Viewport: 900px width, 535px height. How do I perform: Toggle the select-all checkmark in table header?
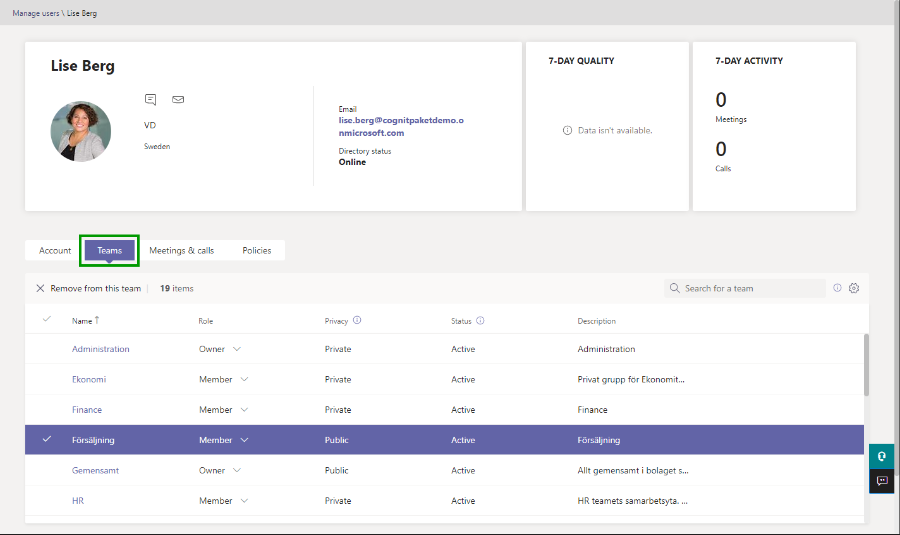46,320
